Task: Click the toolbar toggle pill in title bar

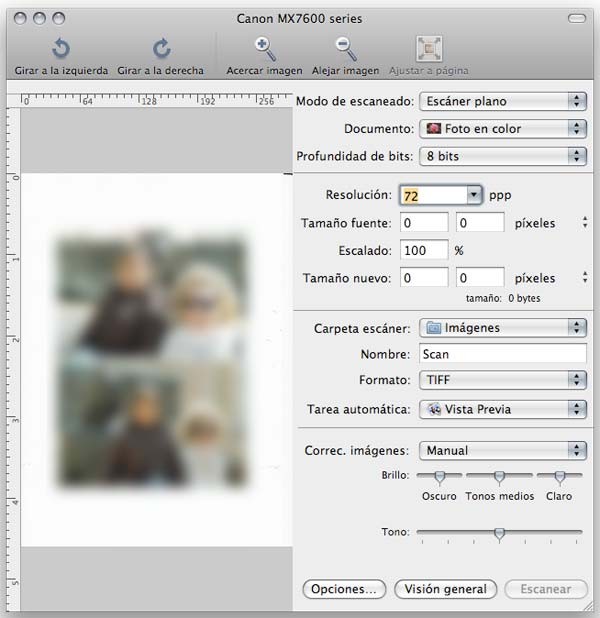Action: pos(577,18)
